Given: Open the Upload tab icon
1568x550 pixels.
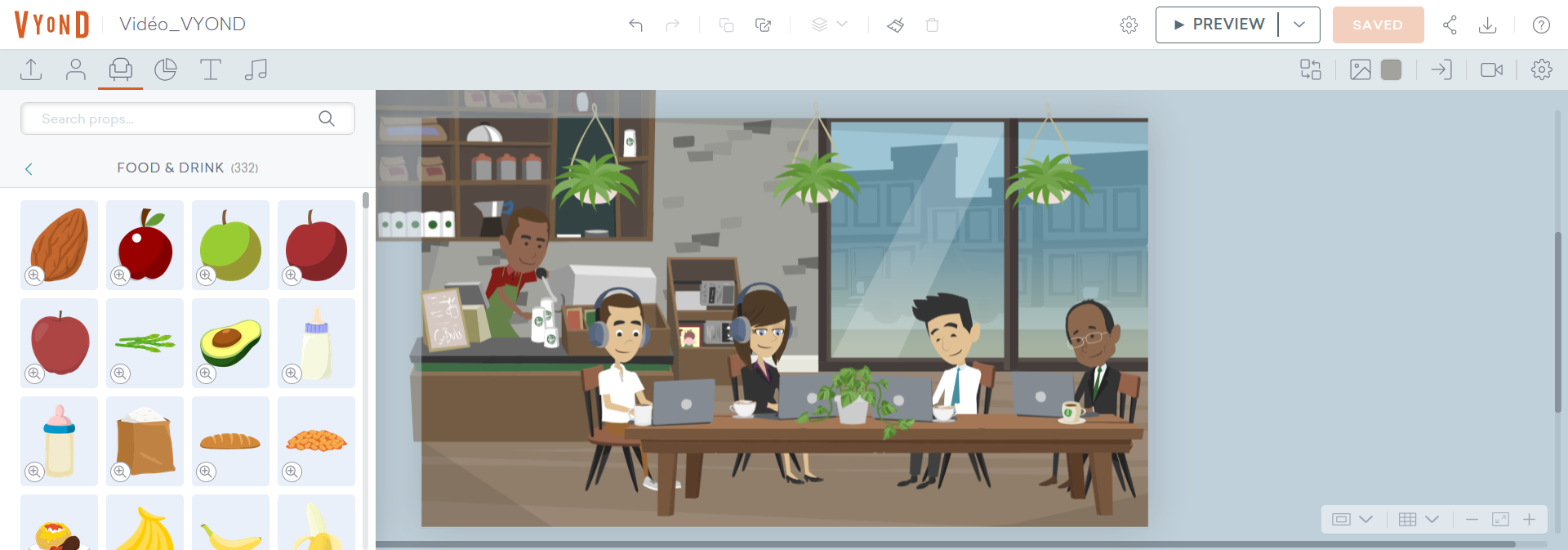Looking at the screenshot, I should click(x=31, y=69).
